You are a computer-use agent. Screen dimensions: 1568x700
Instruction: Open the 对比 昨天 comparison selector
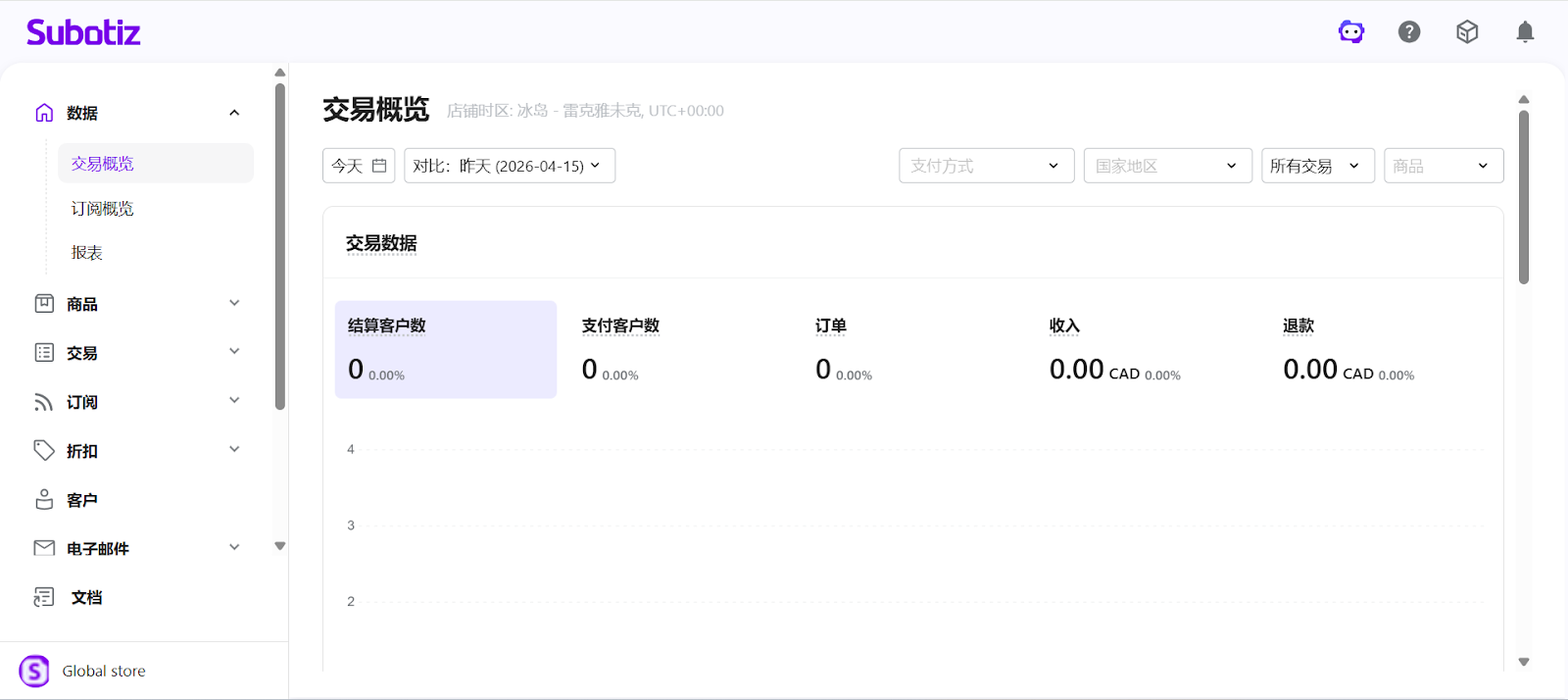click(x=510, y=166)
